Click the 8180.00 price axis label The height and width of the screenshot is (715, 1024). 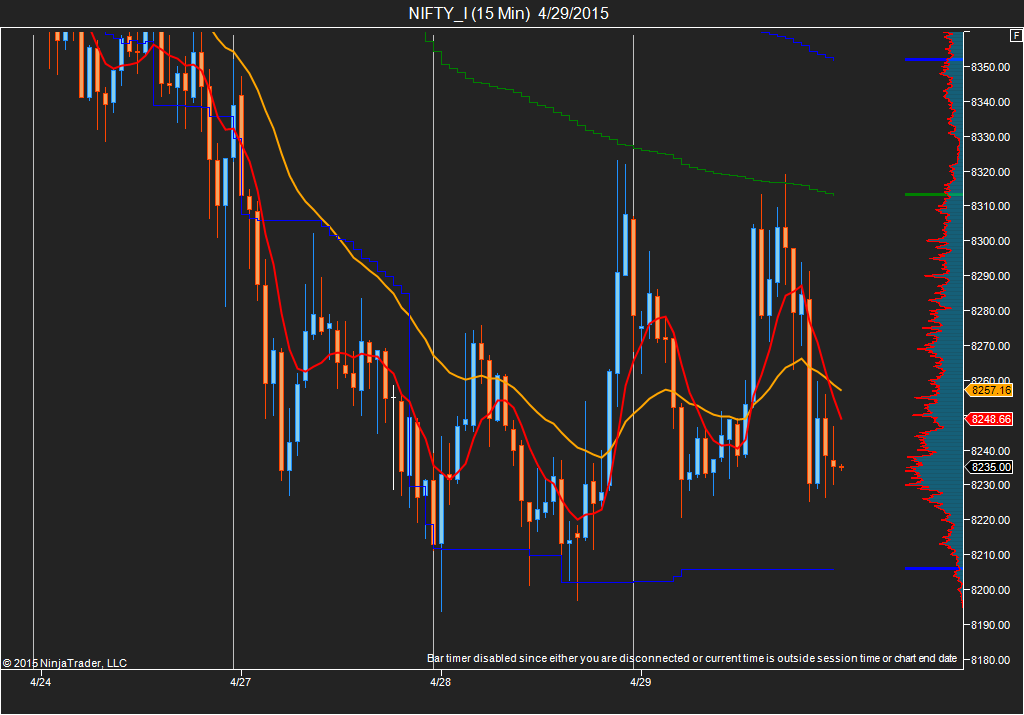click(x=990, y=659)
